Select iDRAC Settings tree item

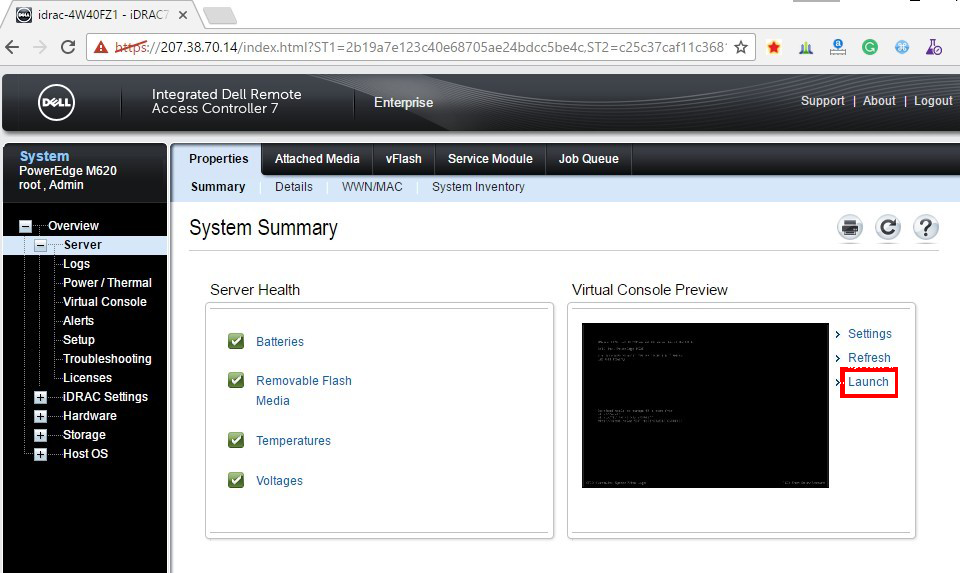click(105, 397)
